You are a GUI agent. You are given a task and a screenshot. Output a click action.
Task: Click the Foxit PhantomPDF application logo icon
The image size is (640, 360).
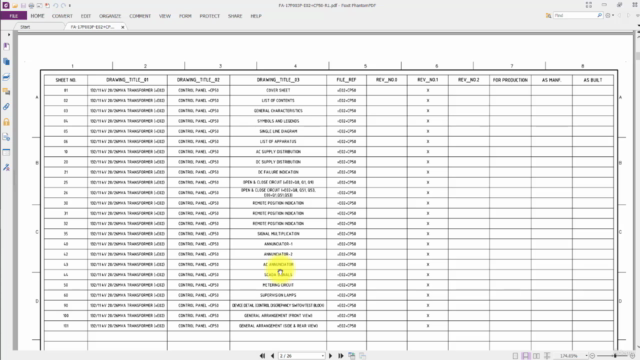click(x=6, y=5)
